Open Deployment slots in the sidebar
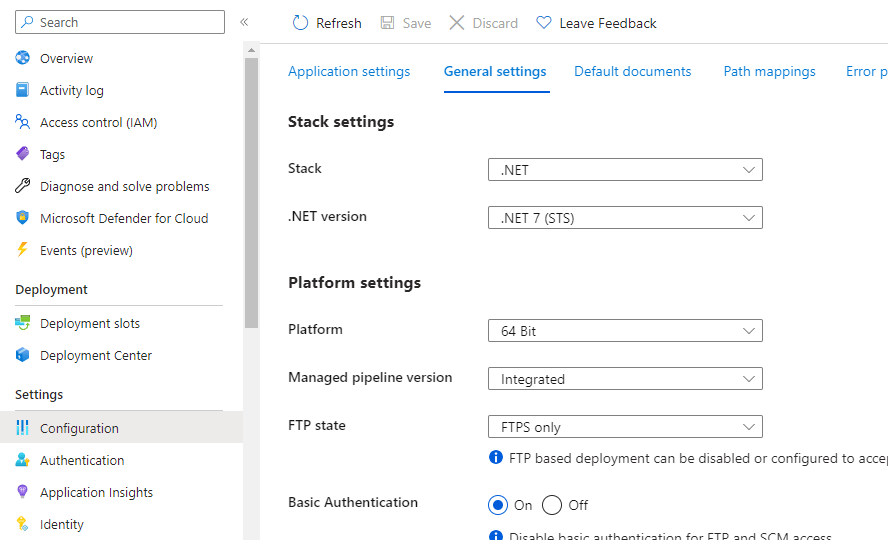The width and height of the screenshot is (888, 540). click(90, 323)
